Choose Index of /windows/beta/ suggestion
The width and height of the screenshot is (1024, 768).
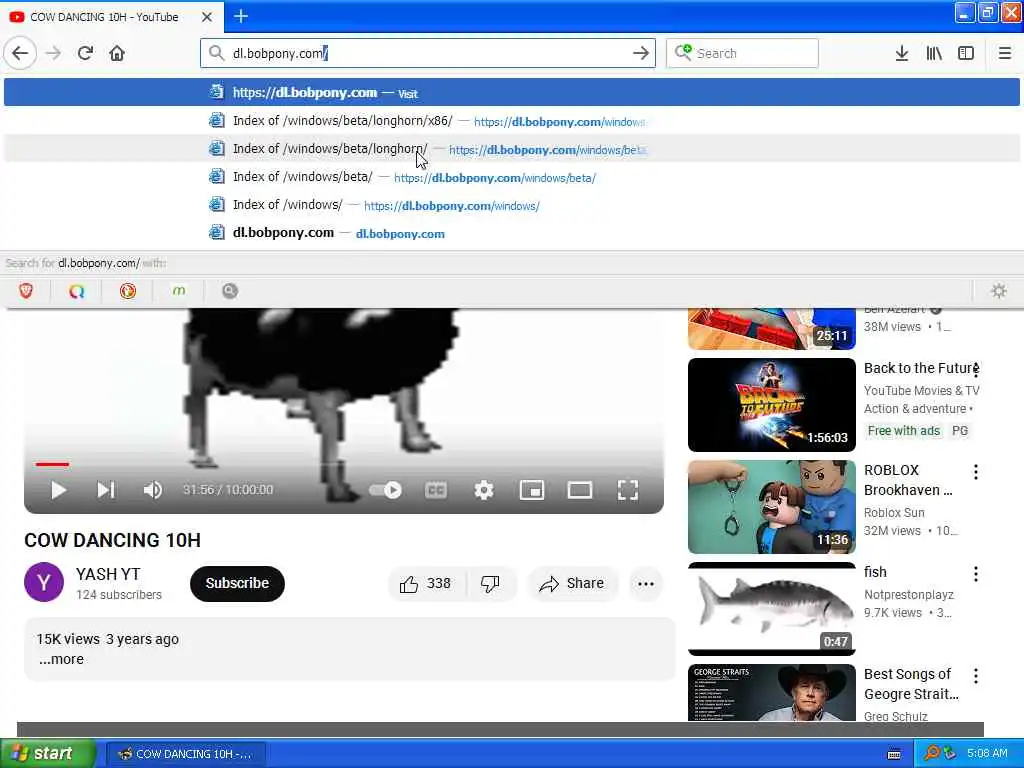click(x=511, y=177)
